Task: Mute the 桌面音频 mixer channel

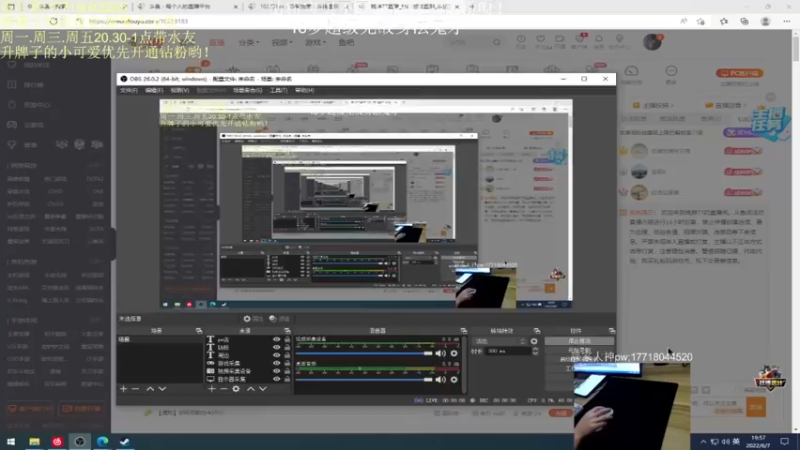Action: pyautogui.click(x=440, y=380)
